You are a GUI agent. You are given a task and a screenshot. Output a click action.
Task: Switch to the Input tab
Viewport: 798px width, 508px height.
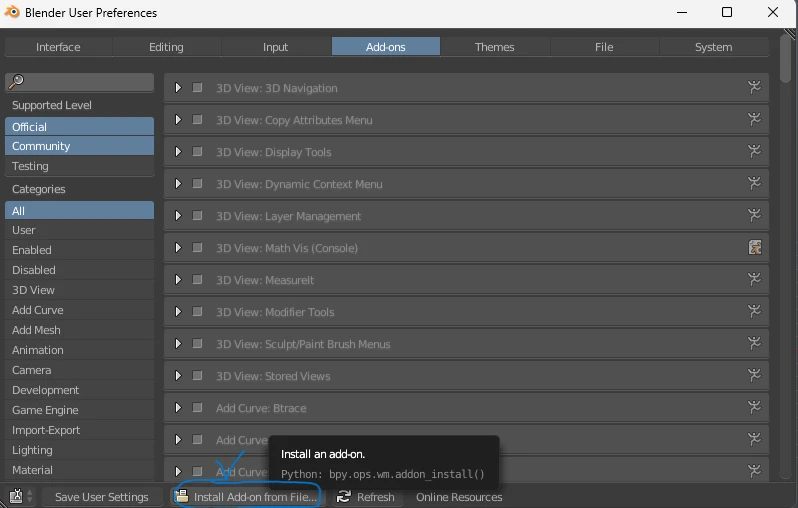(275, 47)
